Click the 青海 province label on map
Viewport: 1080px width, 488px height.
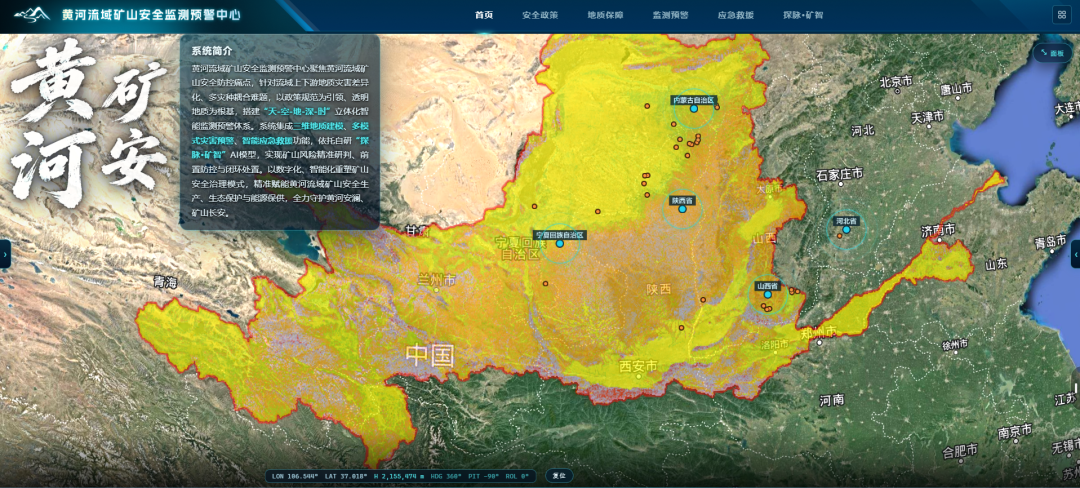click(165, 282)
